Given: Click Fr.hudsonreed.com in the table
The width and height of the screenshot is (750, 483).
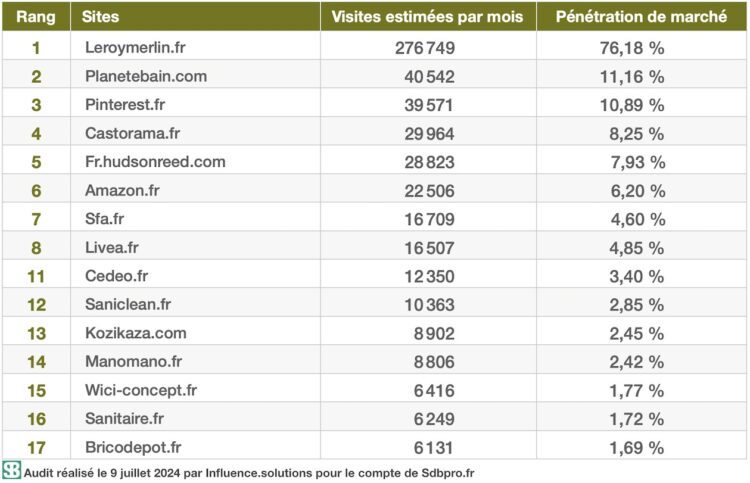Looking at the screenshot, I should (155, 161).
